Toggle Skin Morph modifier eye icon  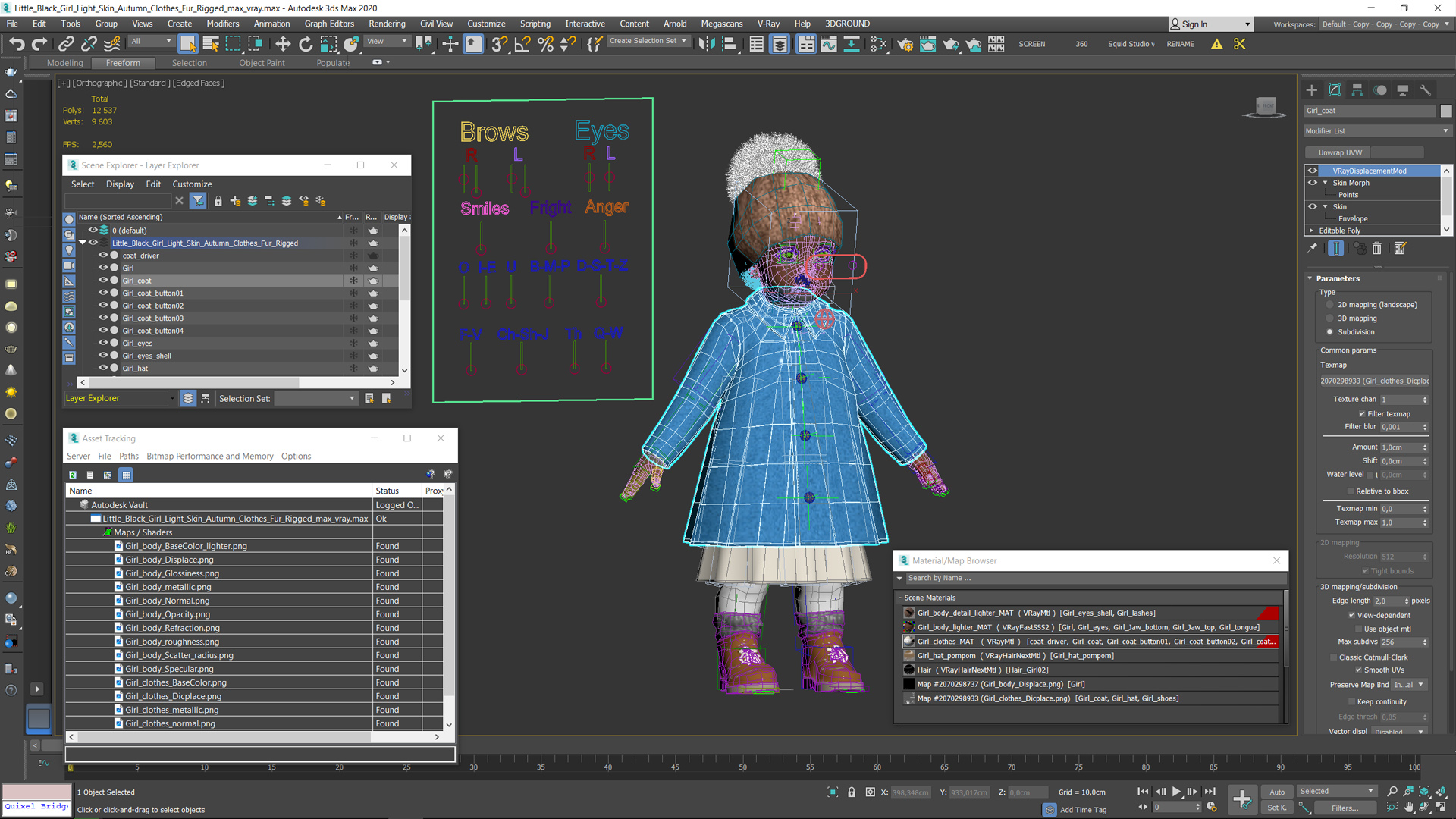pyautogui.click(x=1313, y=183)
